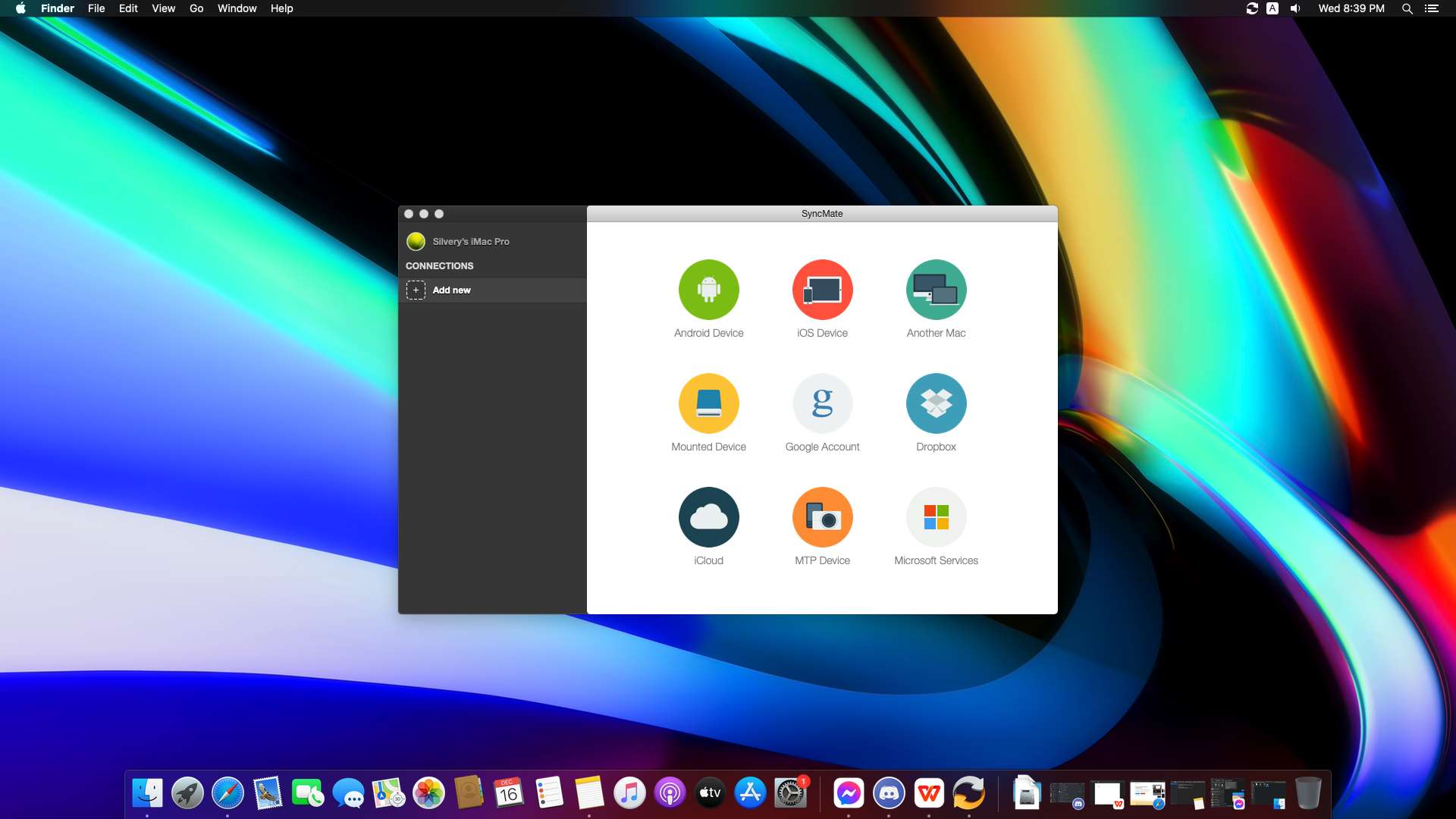Open System Preferences from dock
This screenshot has width=1456, height=819.
coord(790,794)
